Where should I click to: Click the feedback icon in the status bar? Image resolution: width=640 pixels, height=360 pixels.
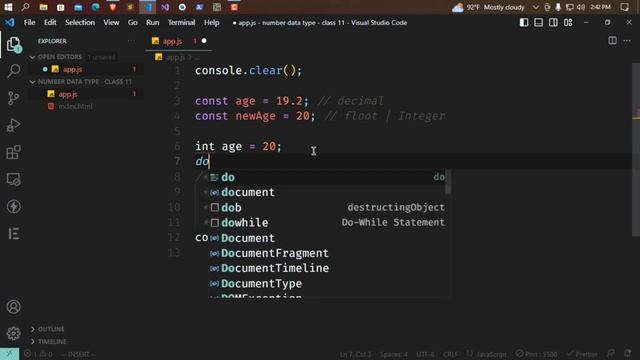pos(611,353)
